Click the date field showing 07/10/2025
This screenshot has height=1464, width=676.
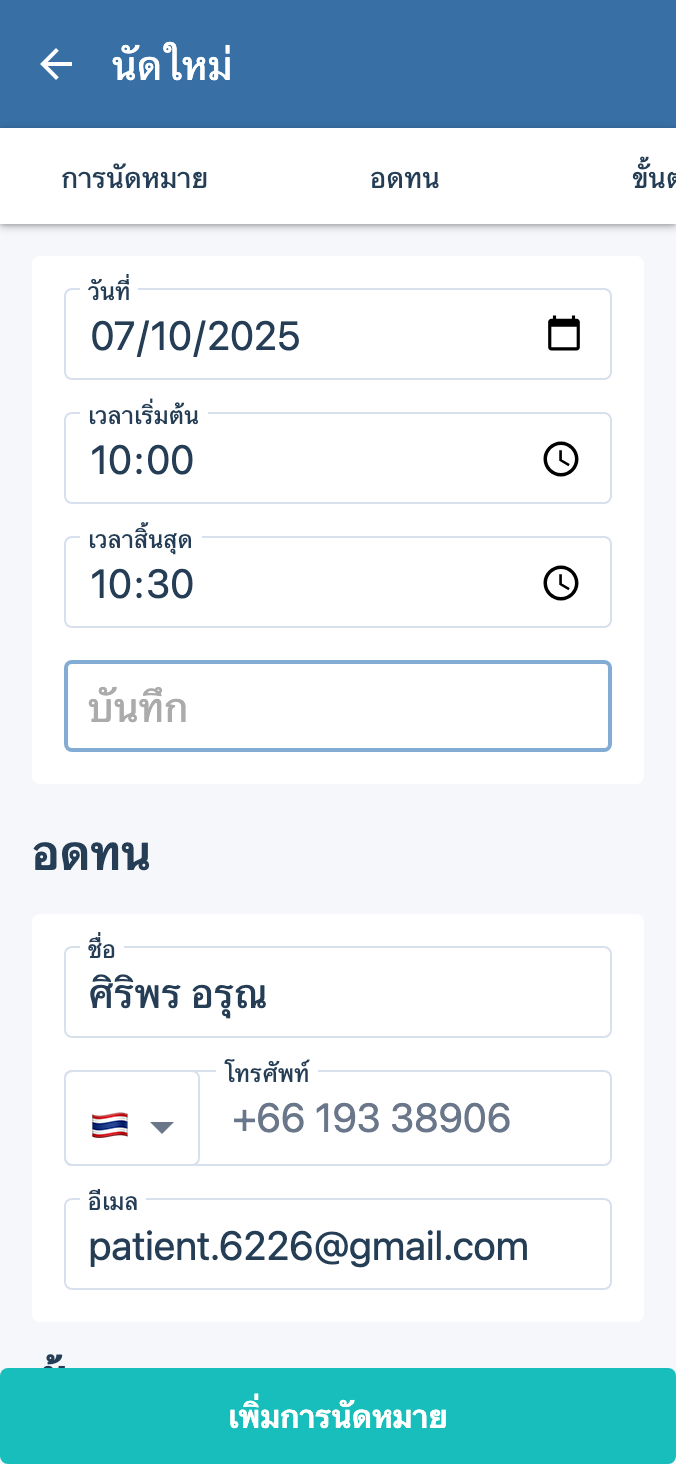(300, 336)
